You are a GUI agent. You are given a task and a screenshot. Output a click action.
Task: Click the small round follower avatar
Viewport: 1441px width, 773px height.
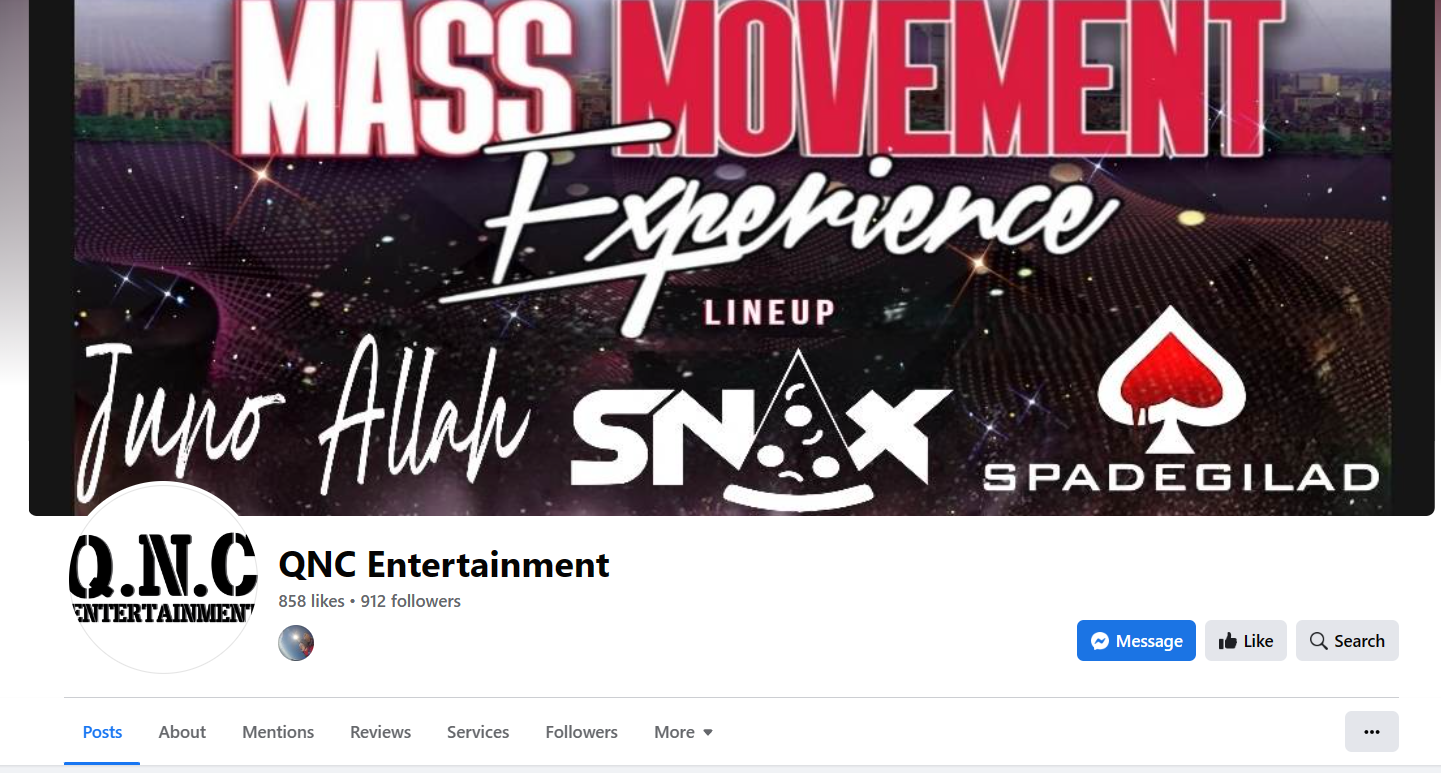pyautogui.click(x=296, y=643)
